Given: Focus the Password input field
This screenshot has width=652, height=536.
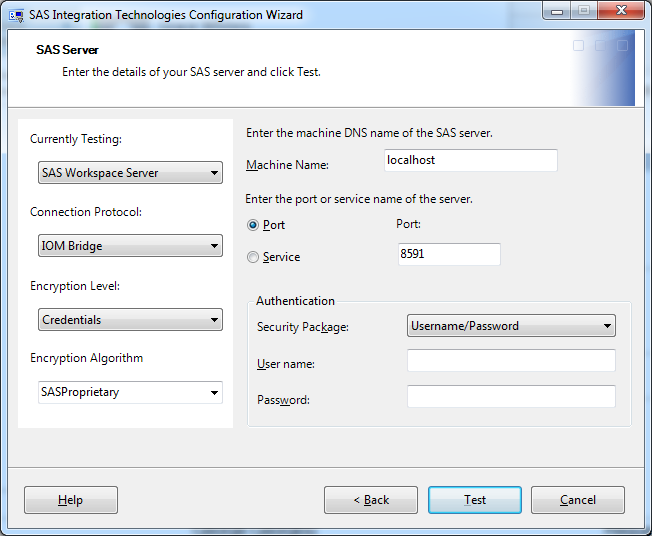Looking at the screenshot, I should tap(511, 397).
